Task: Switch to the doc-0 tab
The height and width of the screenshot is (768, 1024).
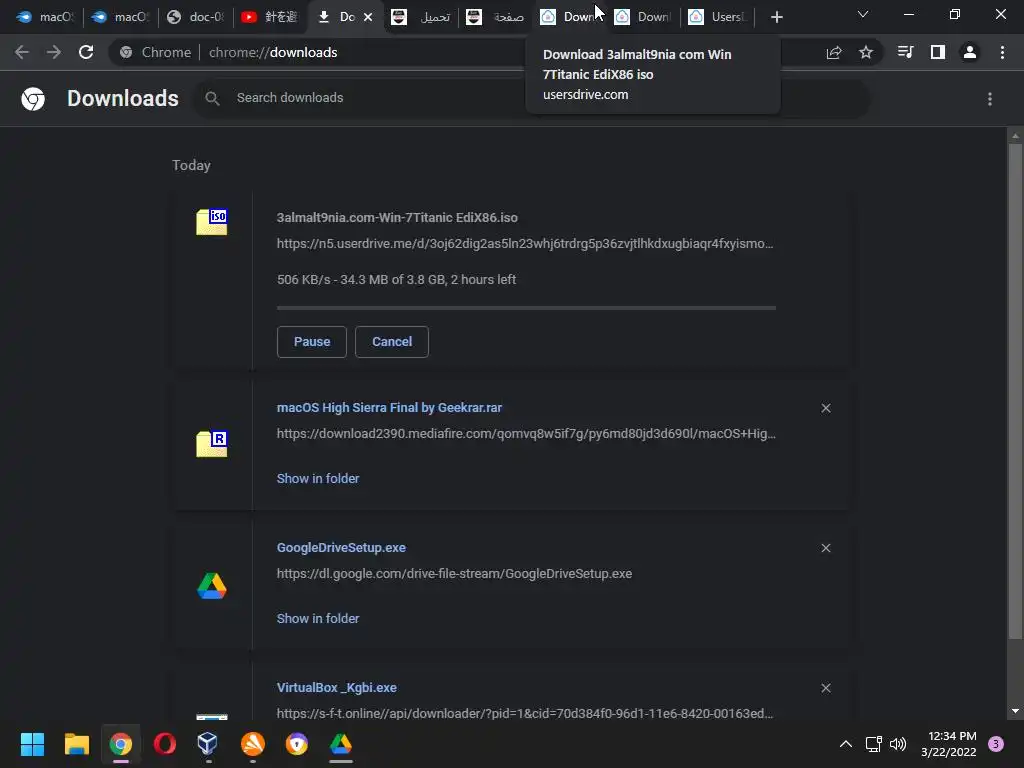Action: (x=196, y=17)
